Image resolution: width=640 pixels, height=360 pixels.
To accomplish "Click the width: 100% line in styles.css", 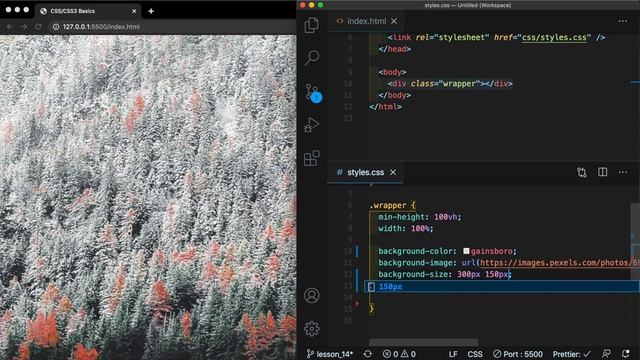I will coord(405,229).
